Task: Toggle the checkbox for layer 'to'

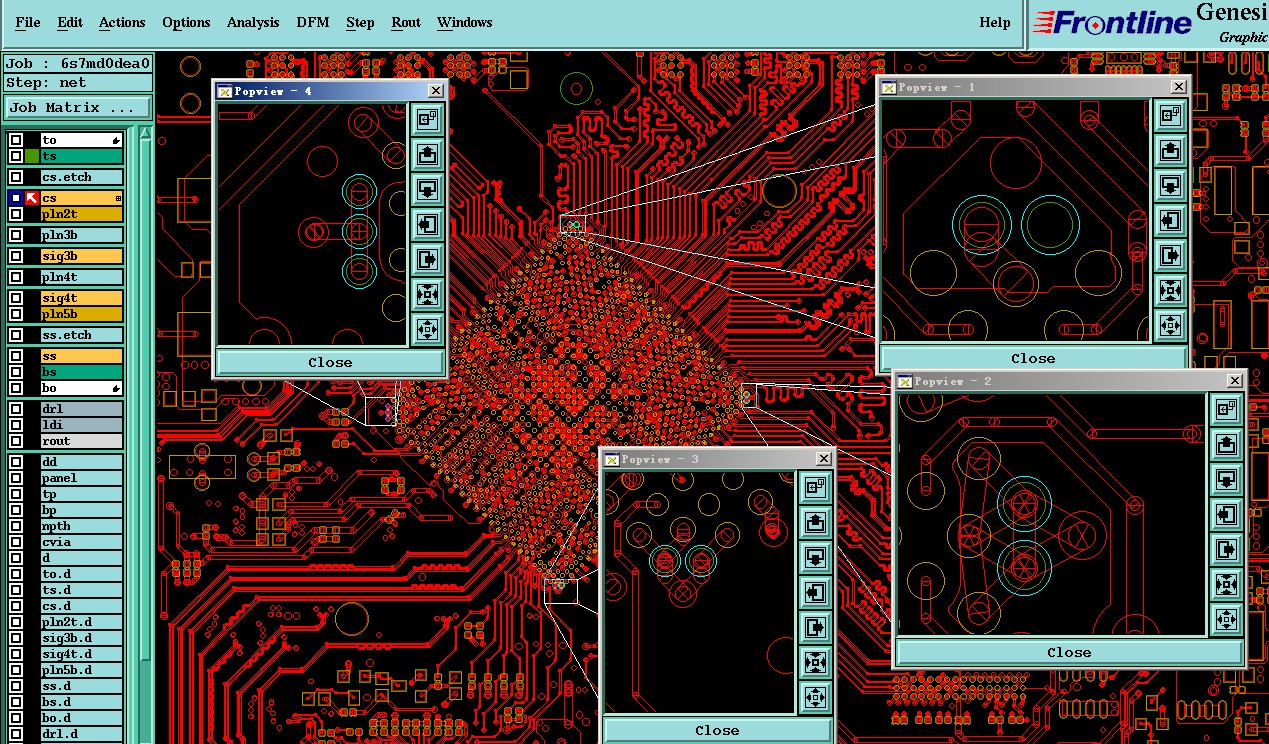Action: 16,140
